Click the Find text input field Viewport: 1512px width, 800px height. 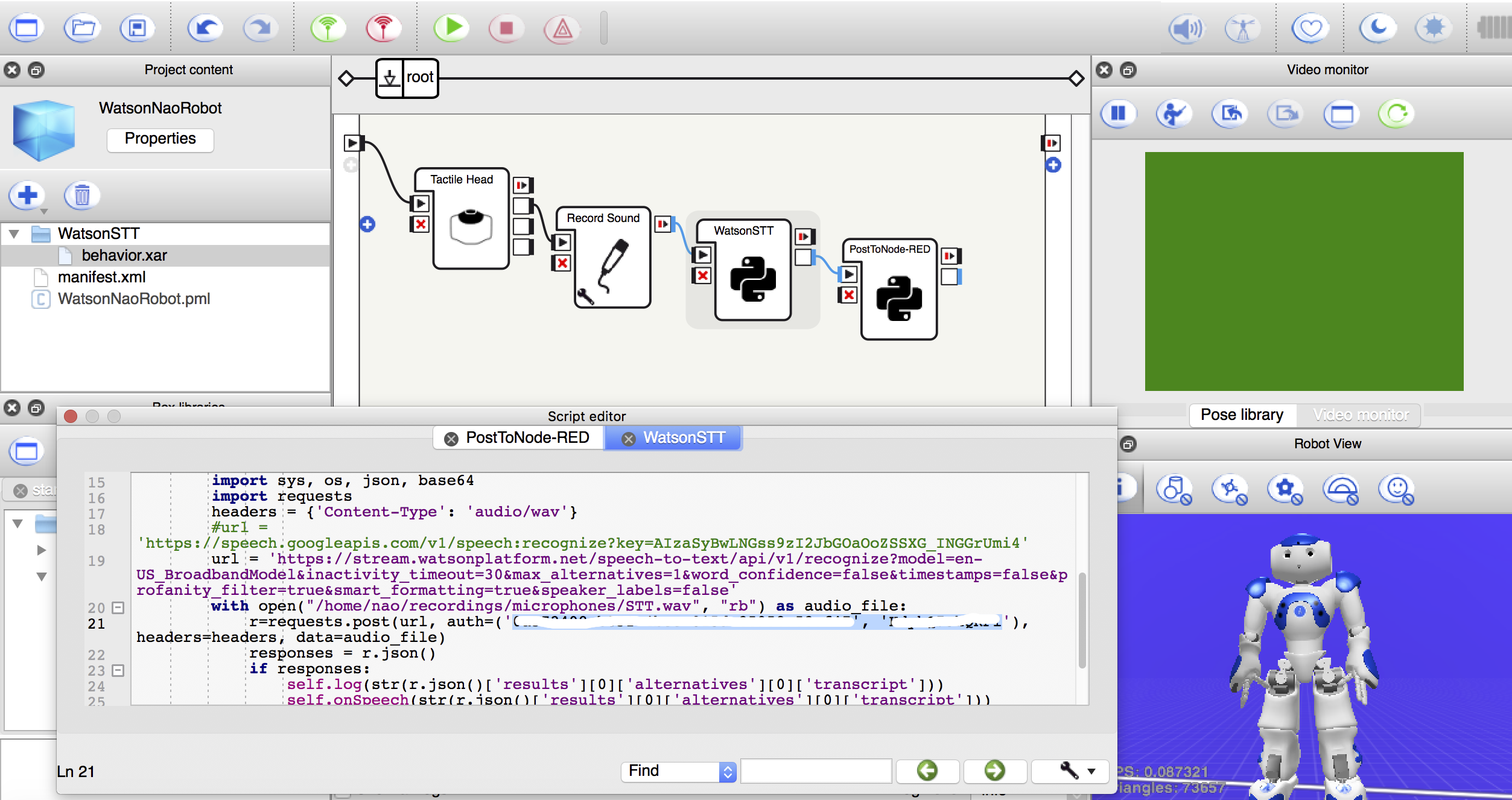pyautogui.click(x=816, y=771)
